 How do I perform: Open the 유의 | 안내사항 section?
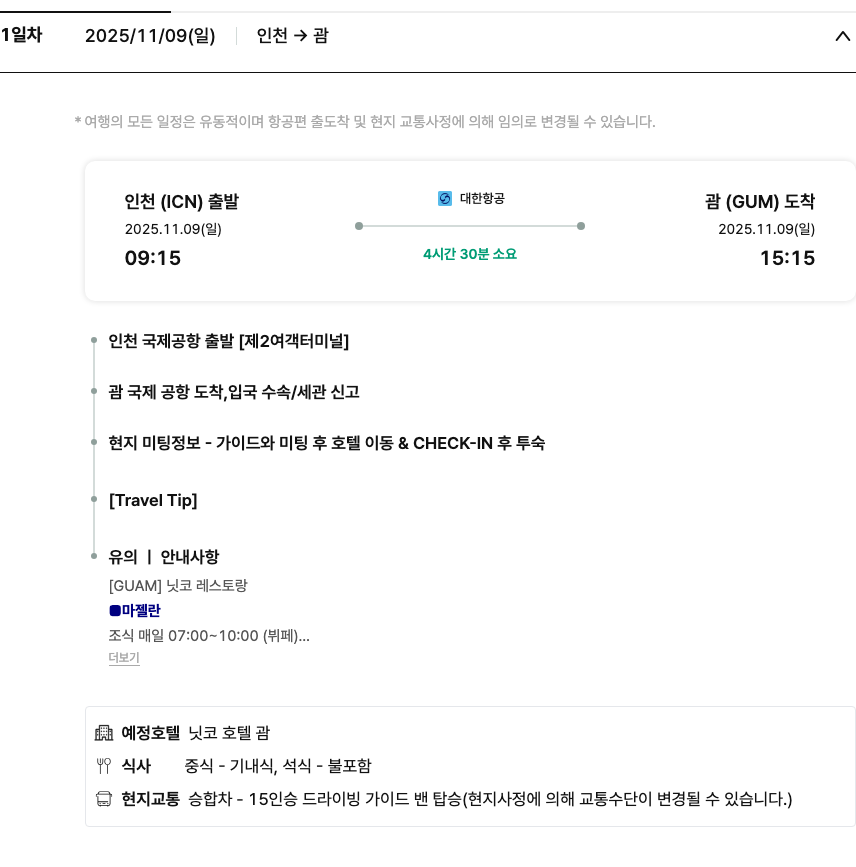point(164,557)
